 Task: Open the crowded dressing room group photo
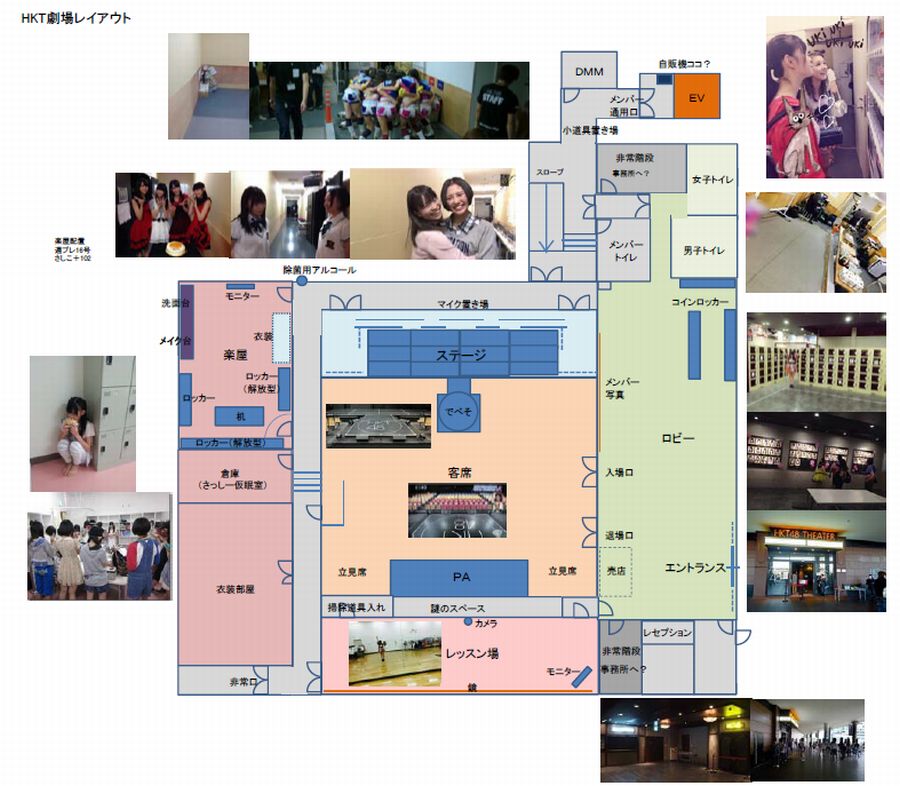pos(99,546)
